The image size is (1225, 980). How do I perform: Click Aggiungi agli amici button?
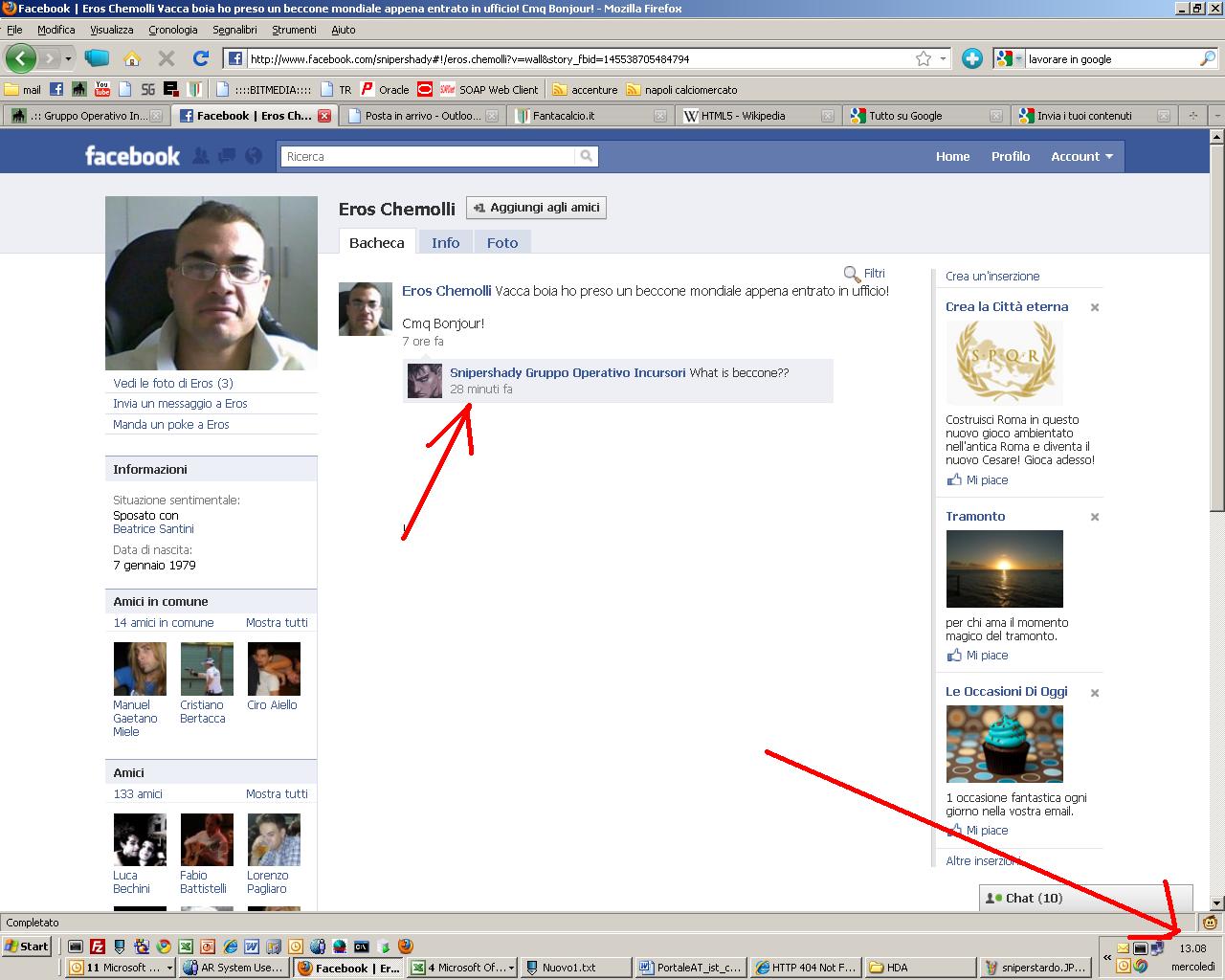click(x=536, y=208)
